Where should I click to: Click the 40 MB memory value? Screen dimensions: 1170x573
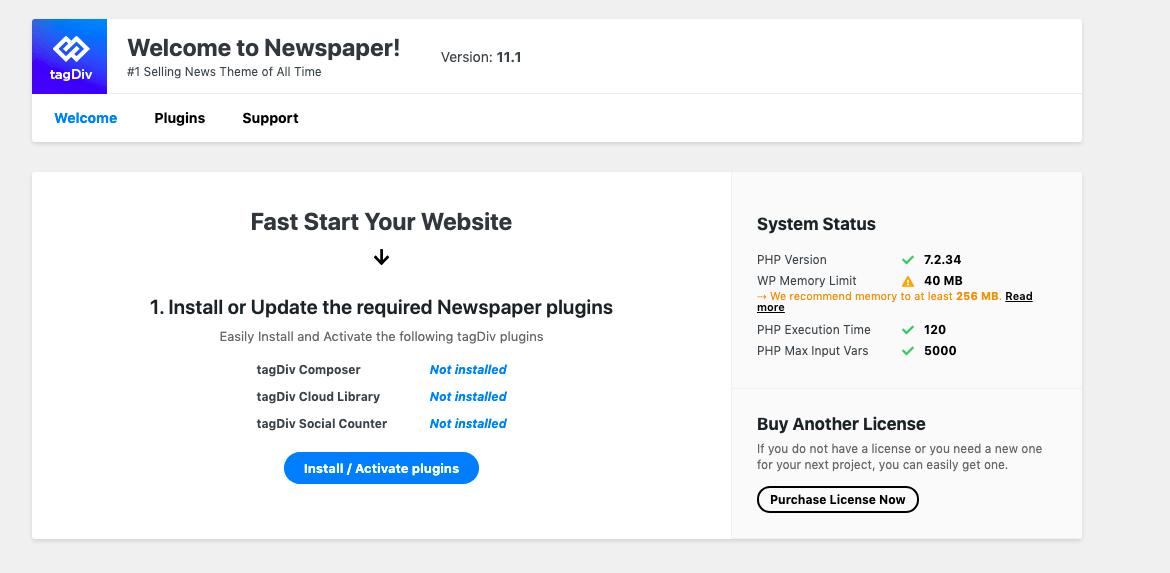(x=943, y=281)
